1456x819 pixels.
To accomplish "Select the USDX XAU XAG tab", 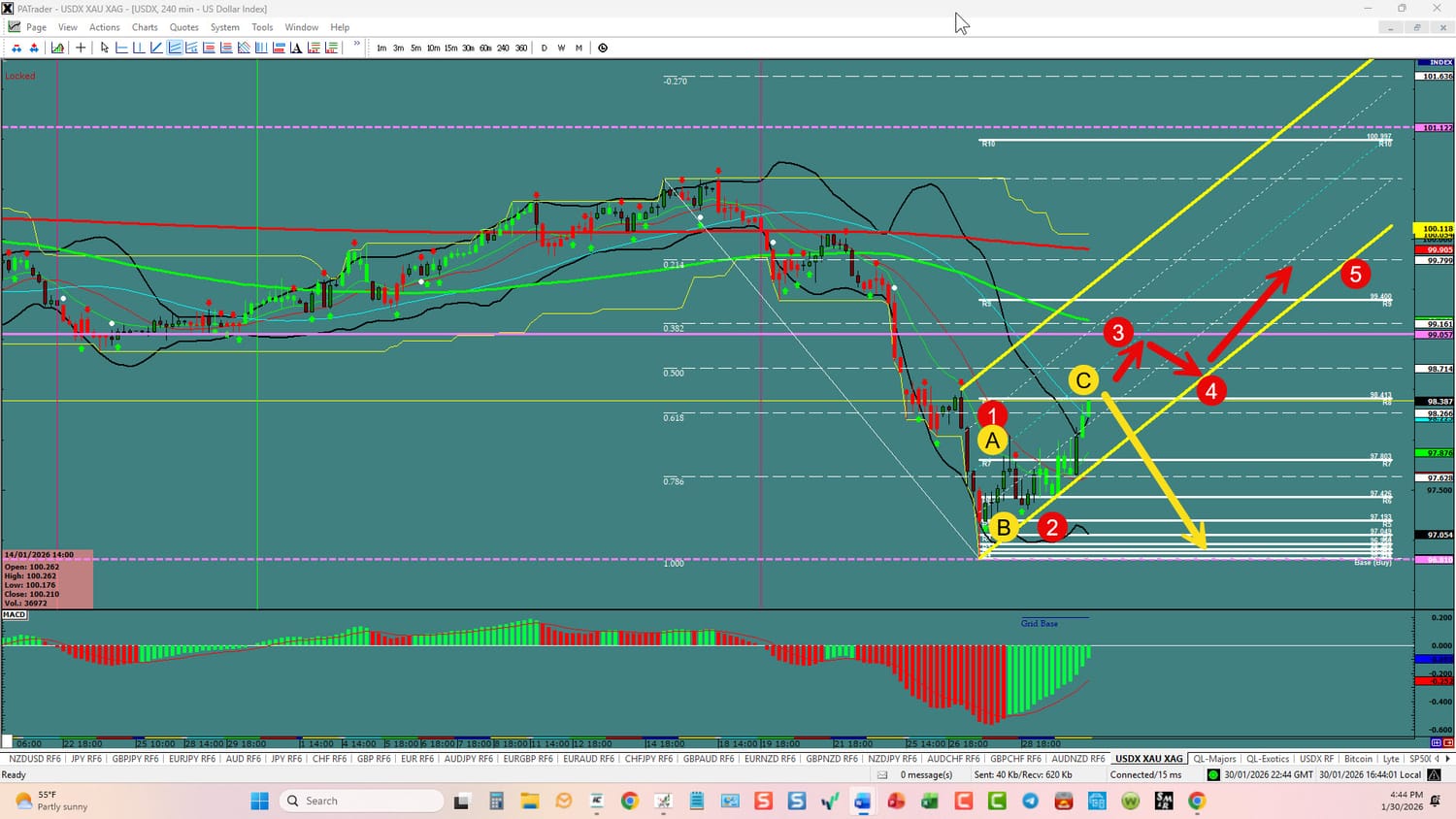I will tap(1149, 759).
